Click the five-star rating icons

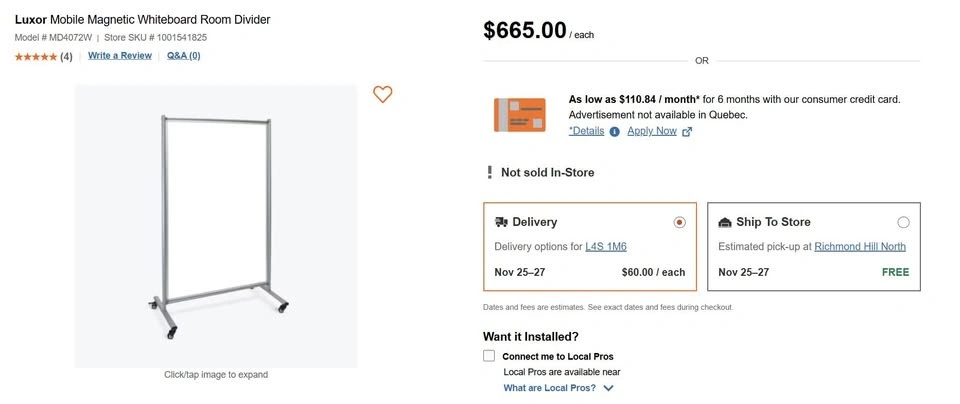click(x=36, y=56)
